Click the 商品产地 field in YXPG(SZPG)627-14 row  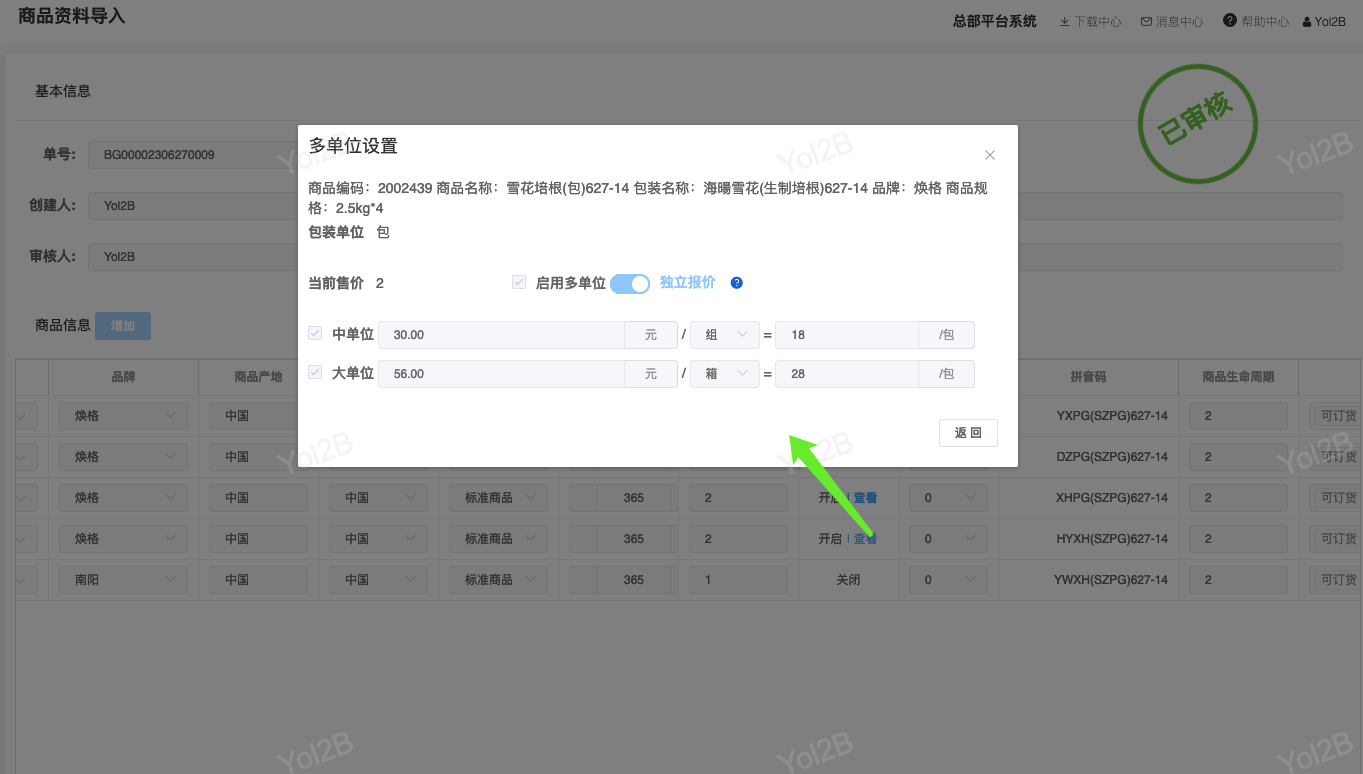(x=258, y=416)
